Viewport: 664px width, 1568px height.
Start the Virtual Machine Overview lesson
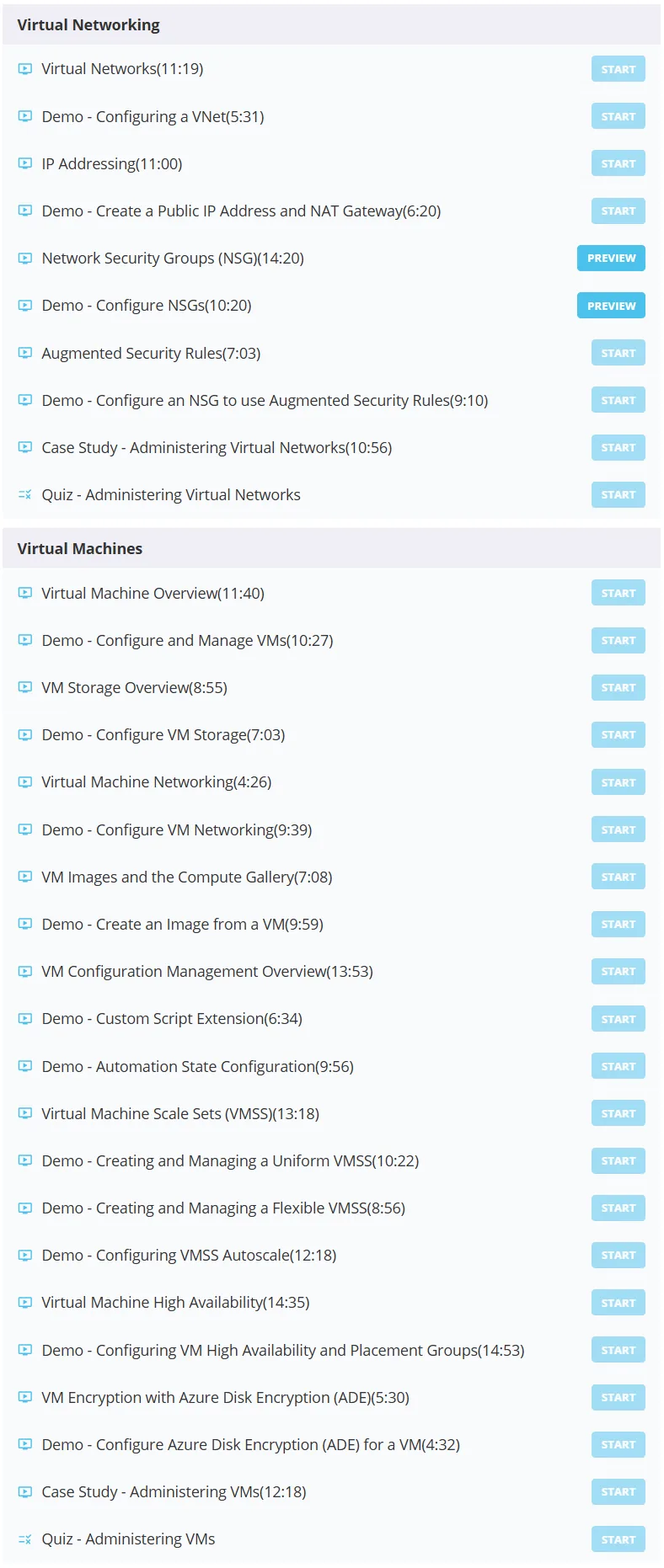click(x=618, y=593)
